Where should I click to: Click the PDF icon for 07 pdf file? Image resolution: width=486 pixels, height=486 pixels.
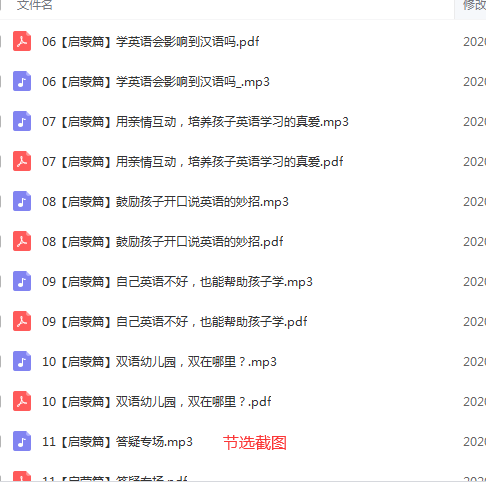(22, 161)
